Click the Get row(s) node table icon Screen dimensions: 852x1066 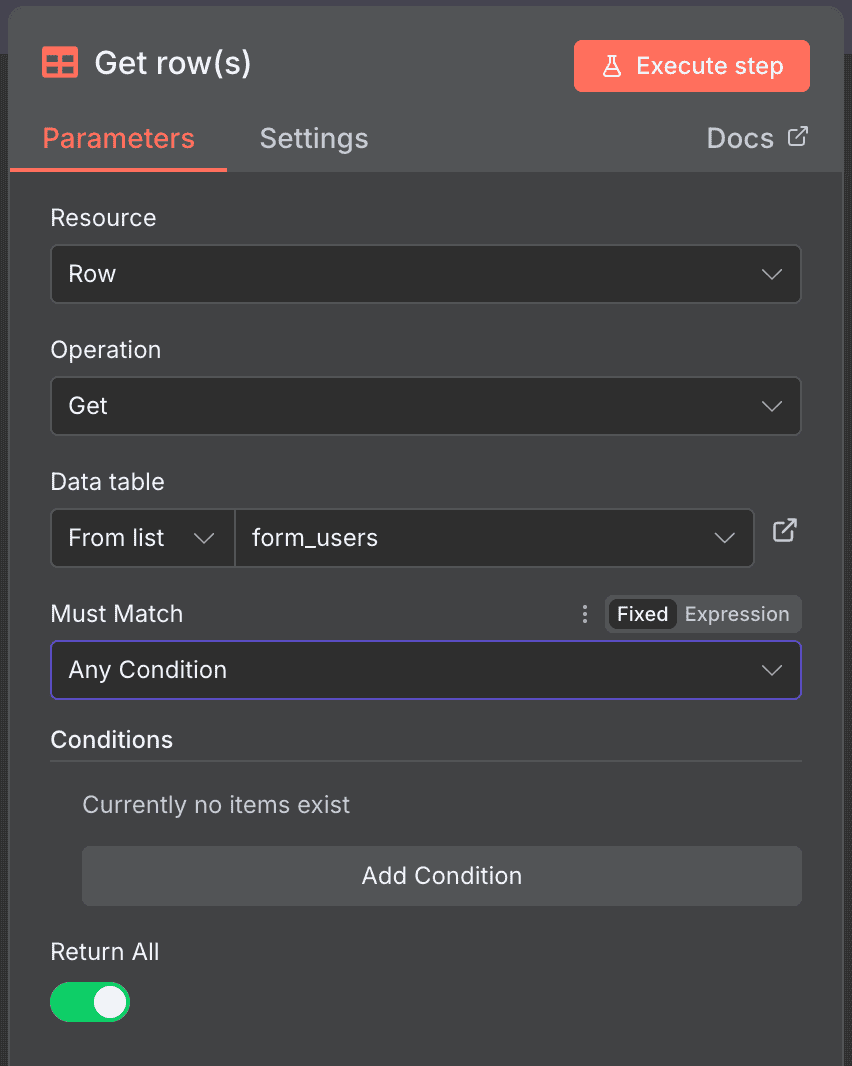click(x=59, y=62)
